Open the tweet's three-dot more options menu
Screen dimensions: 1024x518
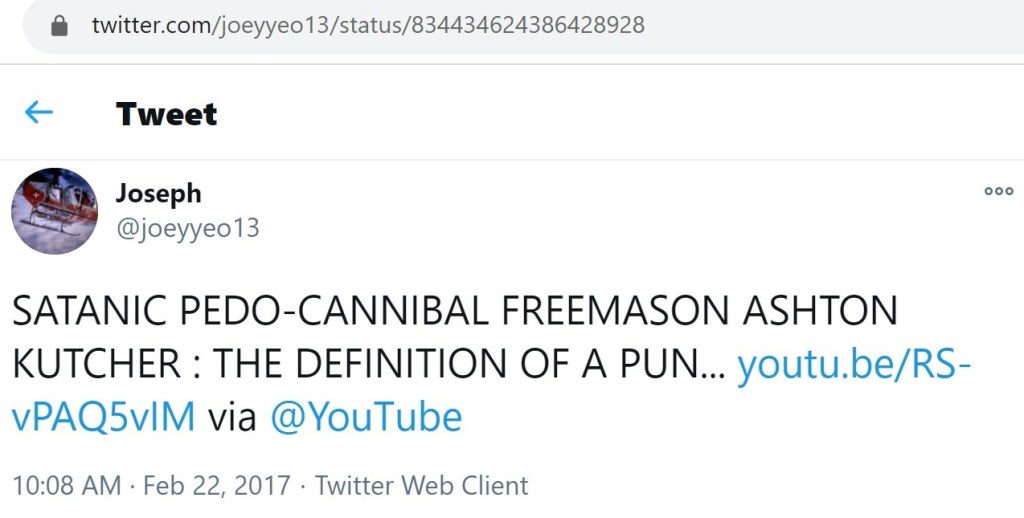pyautogui.click(x=998, y=192)
